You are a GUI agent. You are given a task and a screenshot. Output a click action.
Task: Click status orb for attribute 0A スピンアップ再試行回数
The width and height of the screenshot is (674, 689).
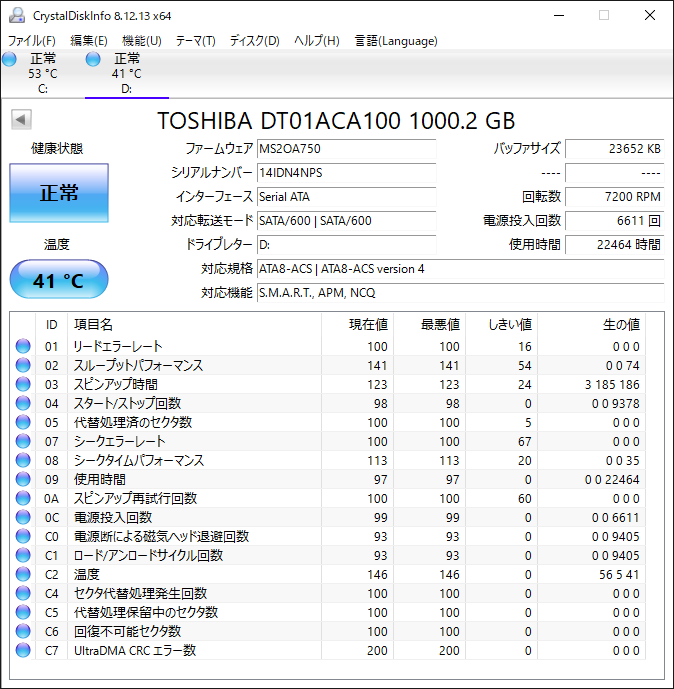tap(23, 498)
